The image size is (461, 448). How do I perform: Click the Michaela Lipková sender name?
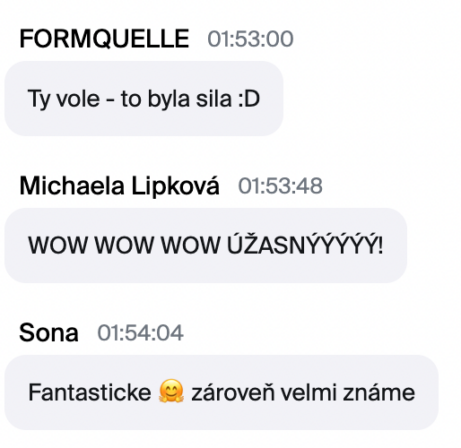coord(119,186)
